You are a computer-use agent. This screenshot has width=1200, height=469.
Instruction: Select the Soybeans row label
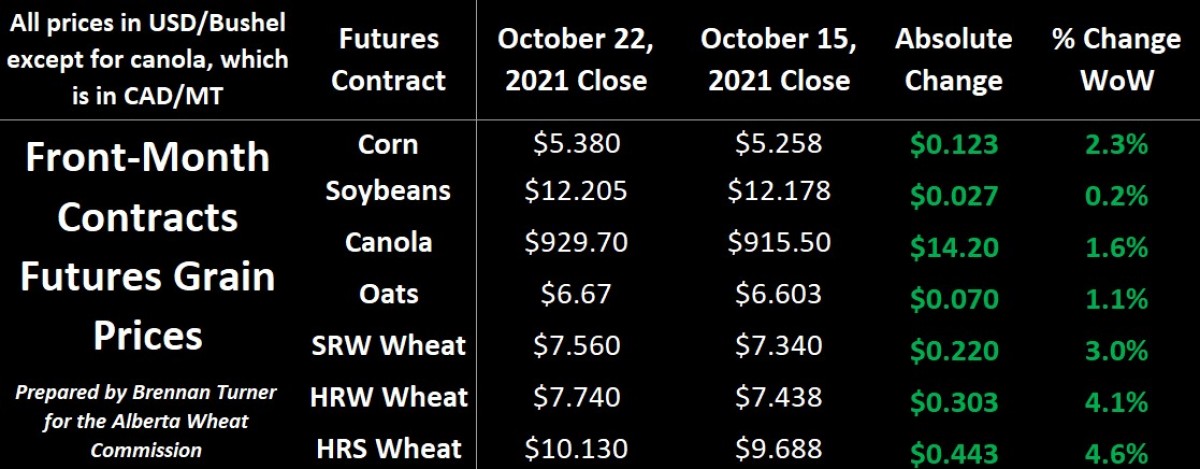388,190
